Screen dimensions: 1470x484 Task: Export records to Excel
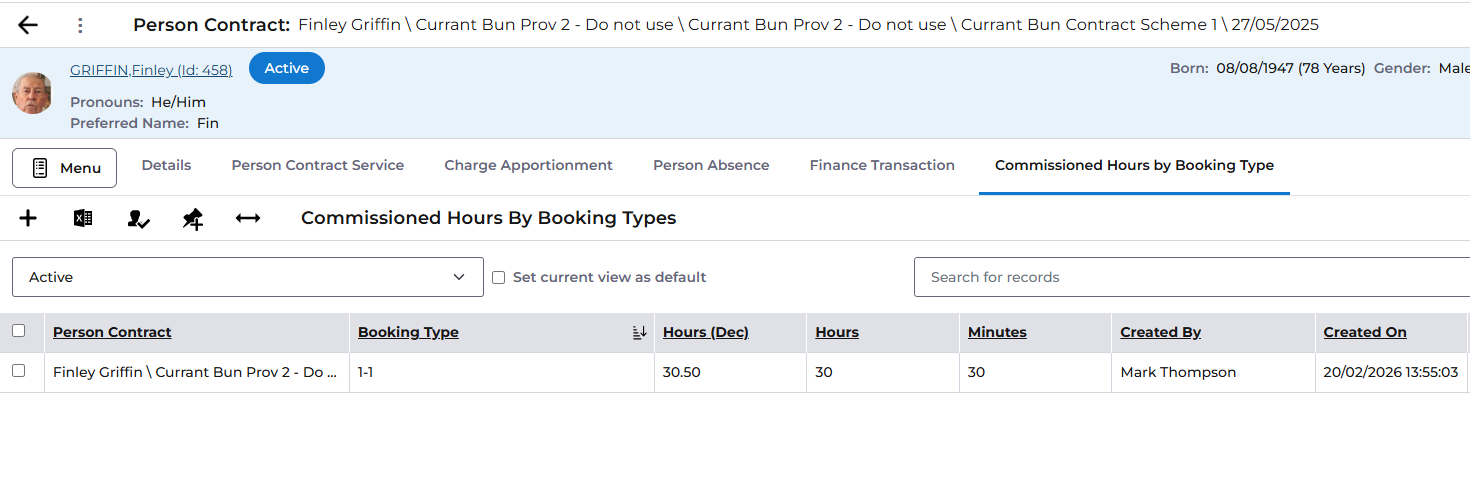[83, 218]
